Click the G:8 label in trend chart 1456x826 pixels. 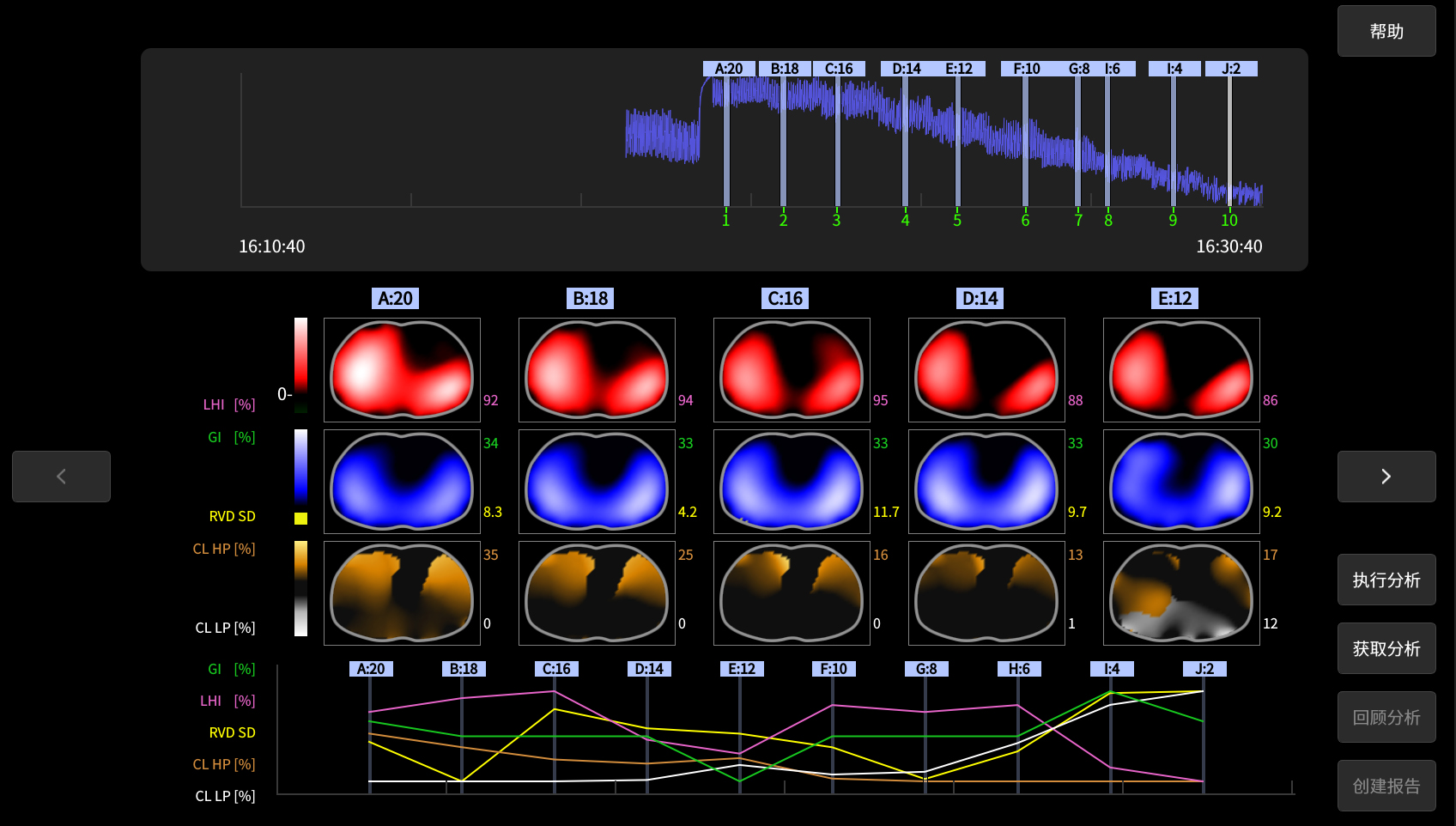click(926, 669)
